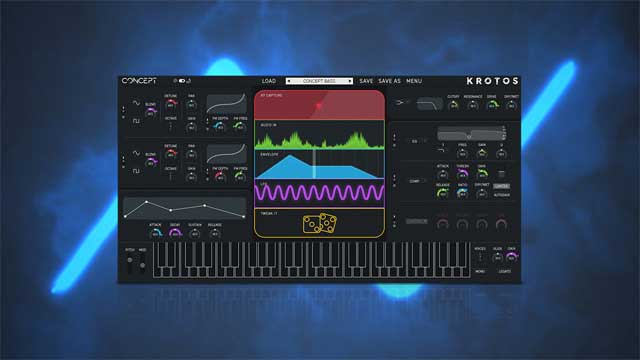Click the master Gain knob near Glide

(x=511, y=257)
